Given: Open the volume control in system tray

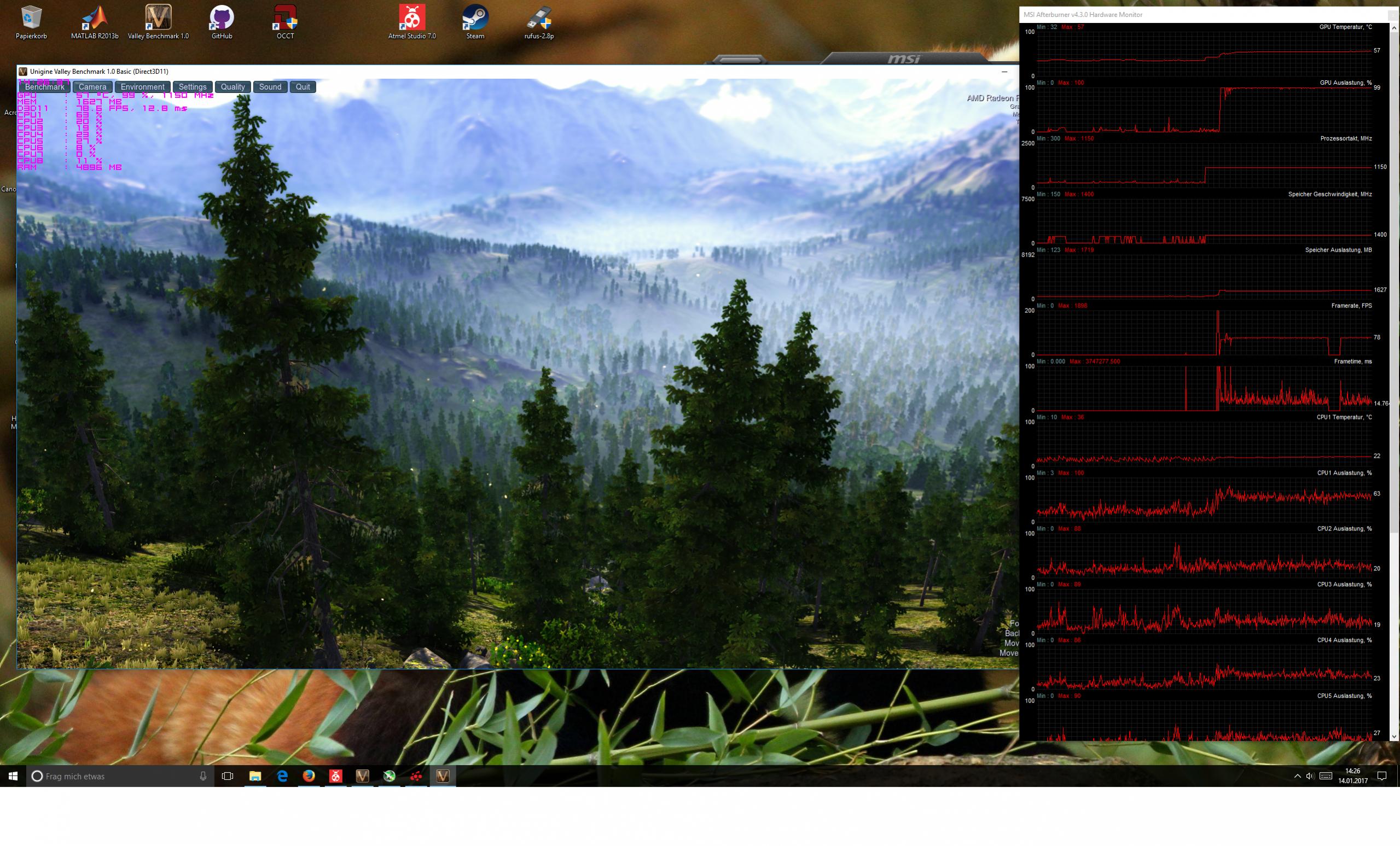Looking at the screenshot, I should click(1310, 776).
